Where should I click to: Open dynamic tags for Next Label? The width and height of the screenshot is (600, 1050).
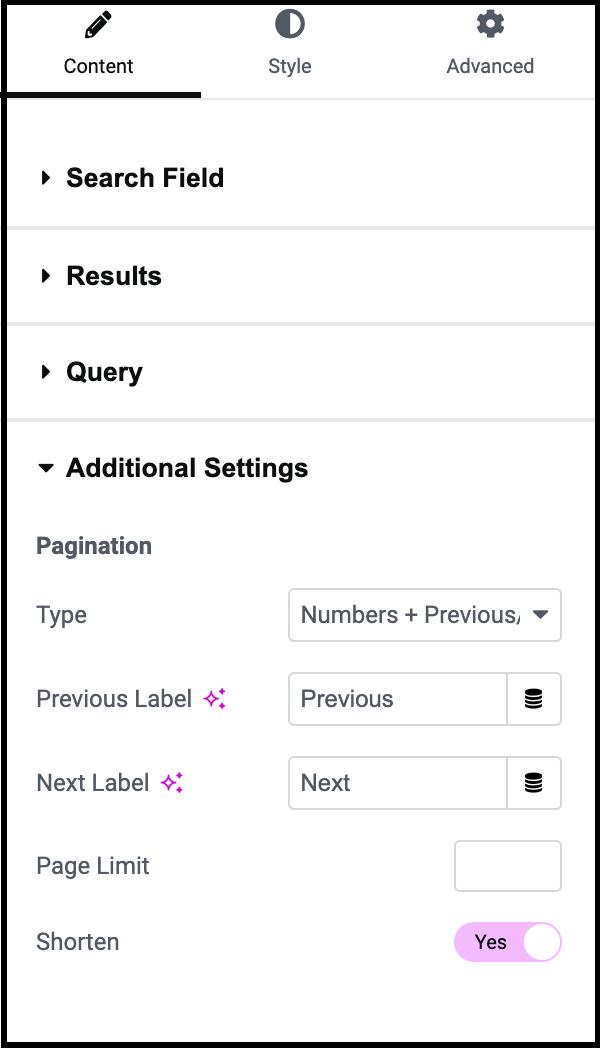[x=534, y=783]
